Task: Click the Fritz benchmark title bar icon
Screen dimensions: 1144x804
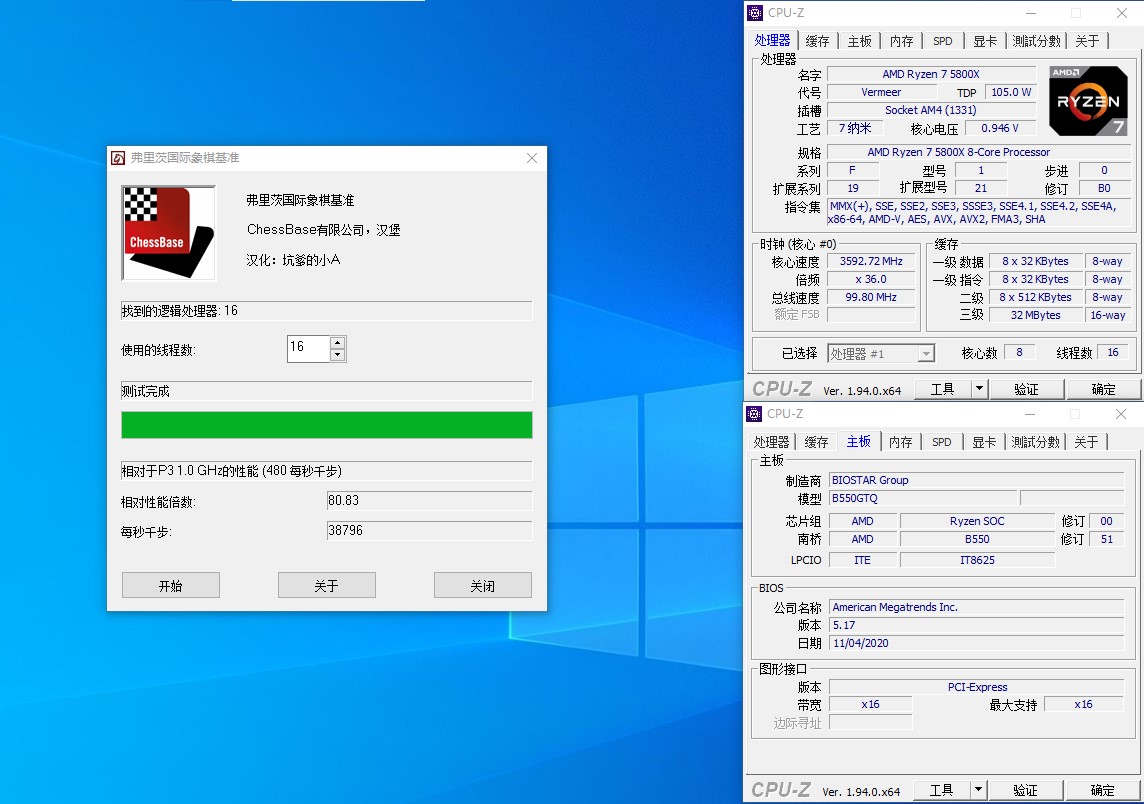Action: pos(118,158)
